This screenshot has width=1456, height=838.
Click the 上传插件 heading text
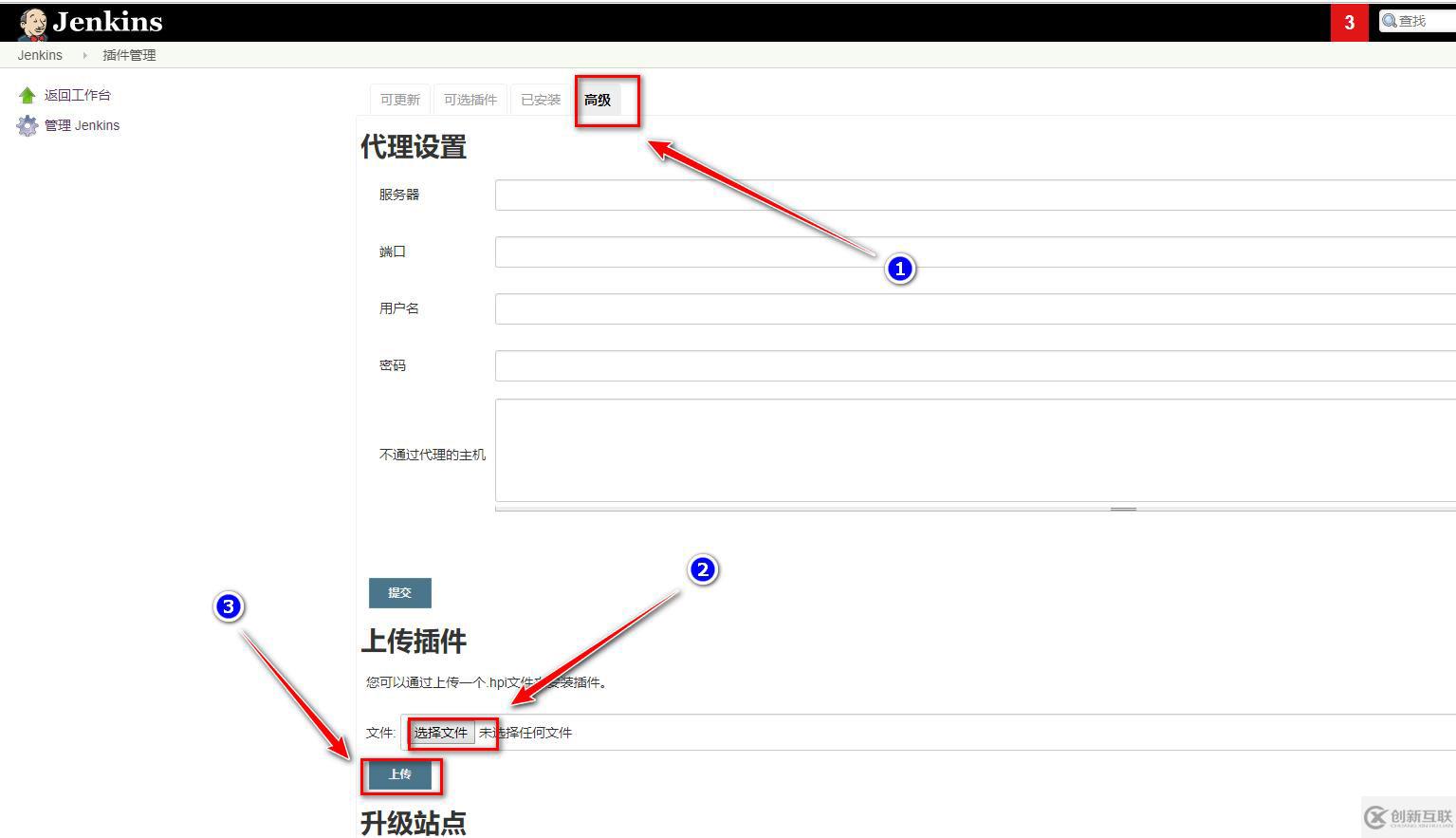(x=414, y=641)
